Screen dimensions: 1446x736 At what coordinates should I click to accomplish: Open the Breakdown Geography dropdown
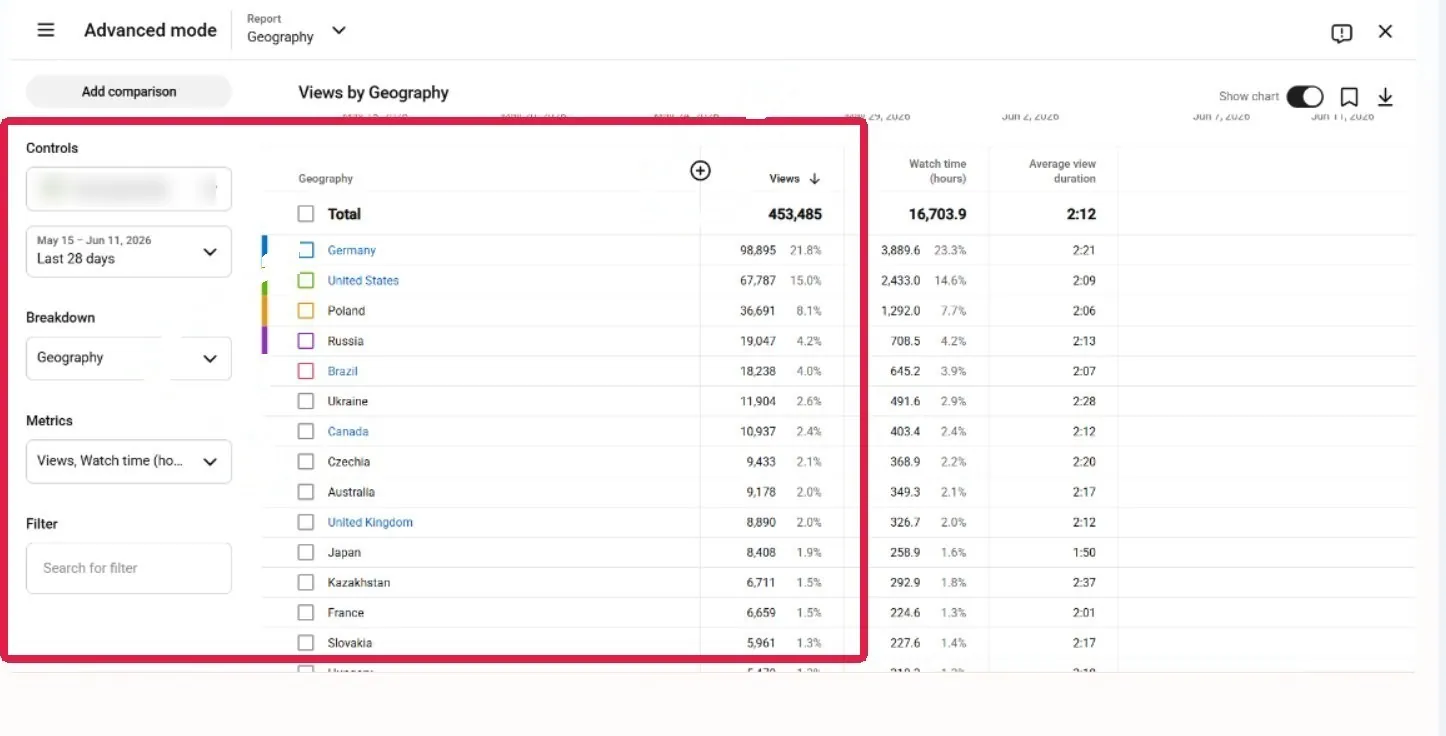pyautogui.click(x=129, y=358)
